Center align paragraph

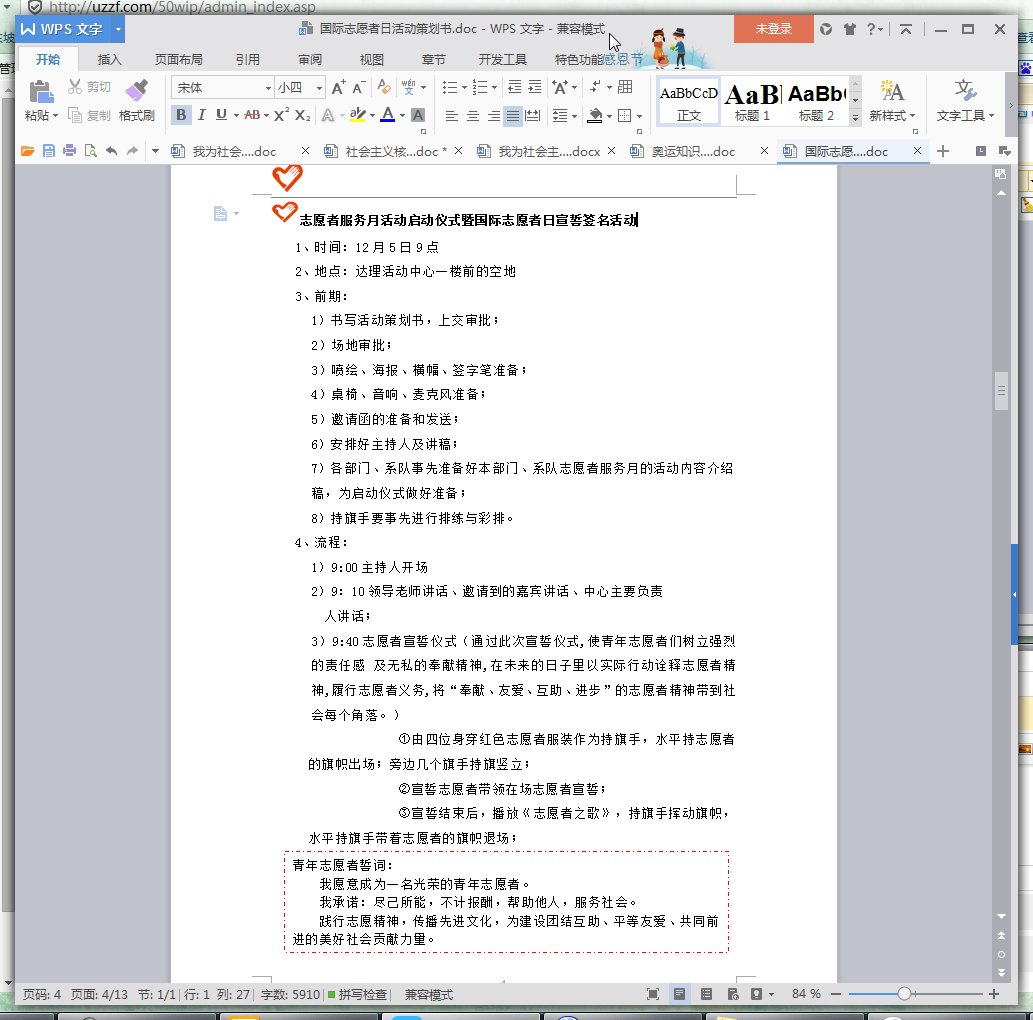tap(472, 116)
